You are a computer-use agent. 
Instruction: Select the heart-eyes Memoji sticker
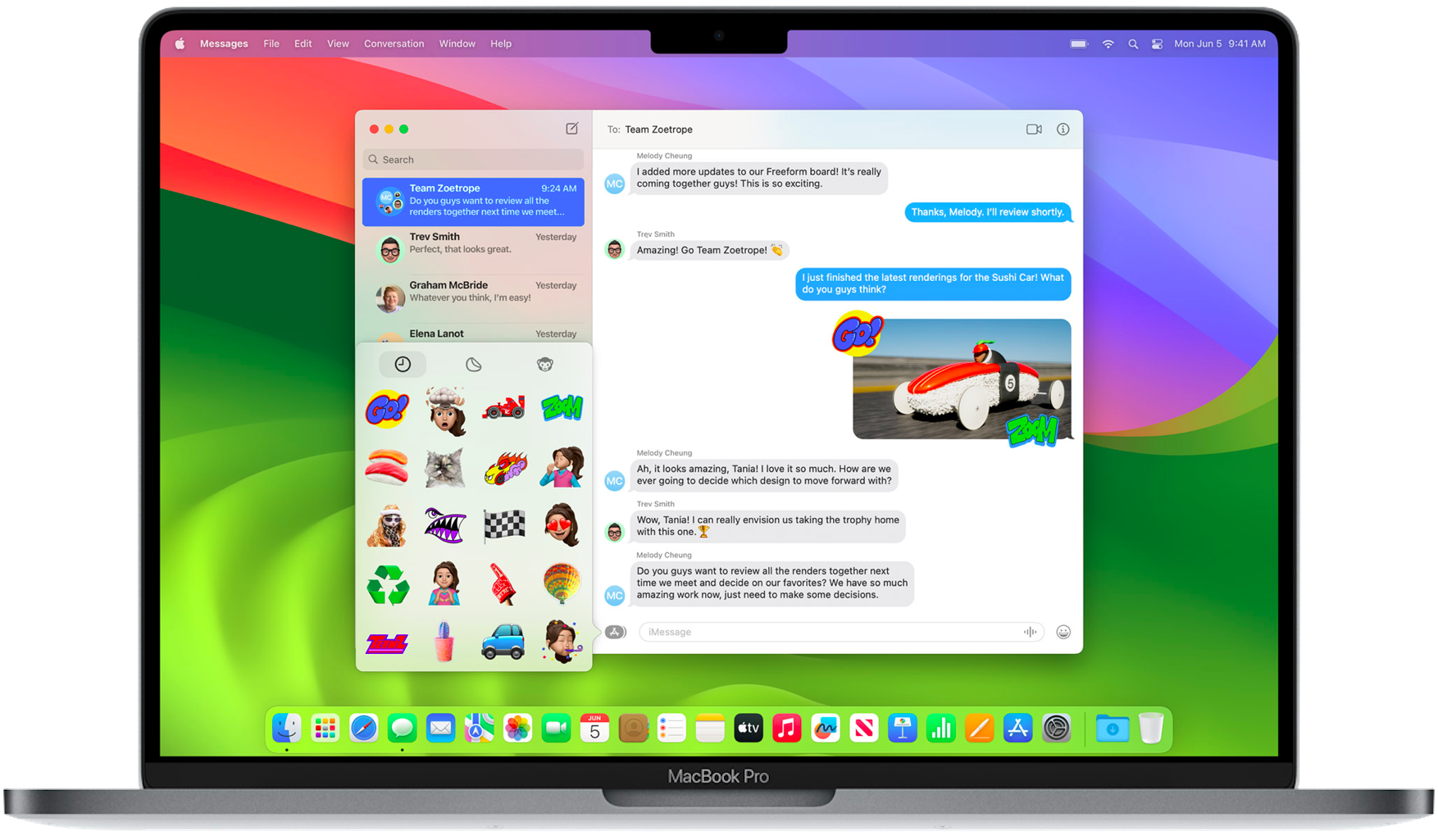click(562, 525)
